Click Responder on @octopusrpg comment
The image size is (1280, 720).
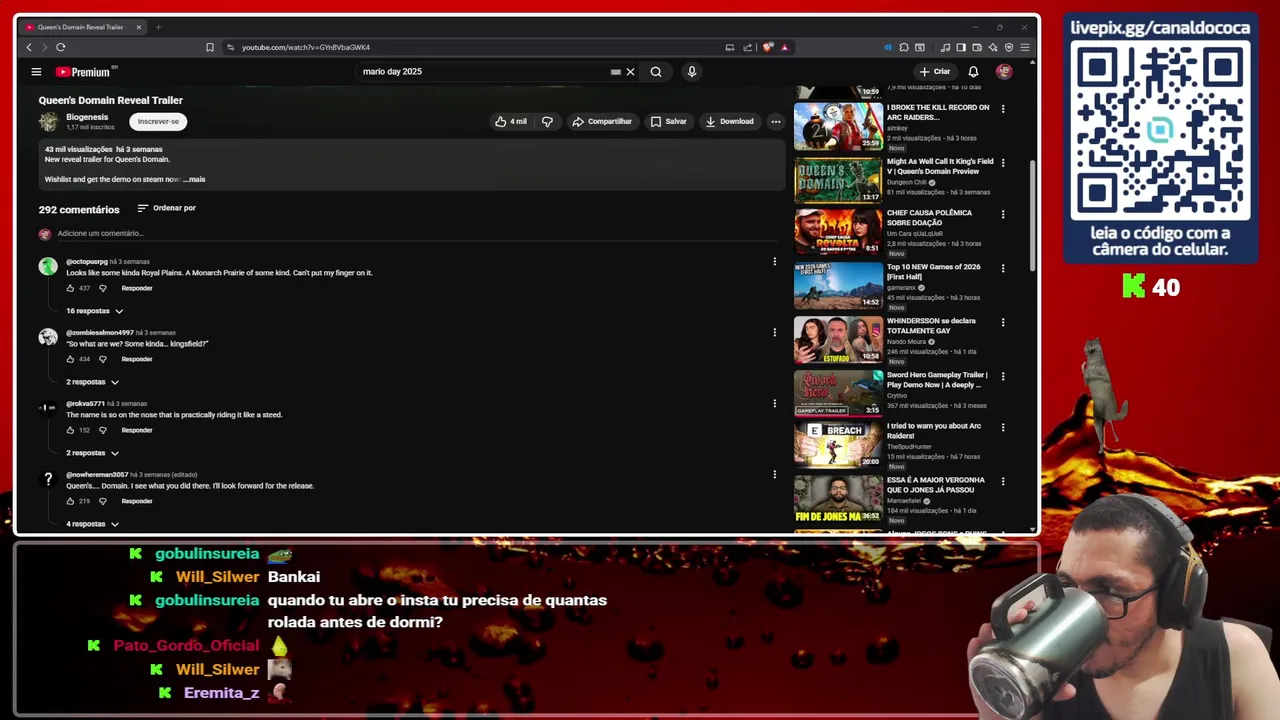[137, 288]
